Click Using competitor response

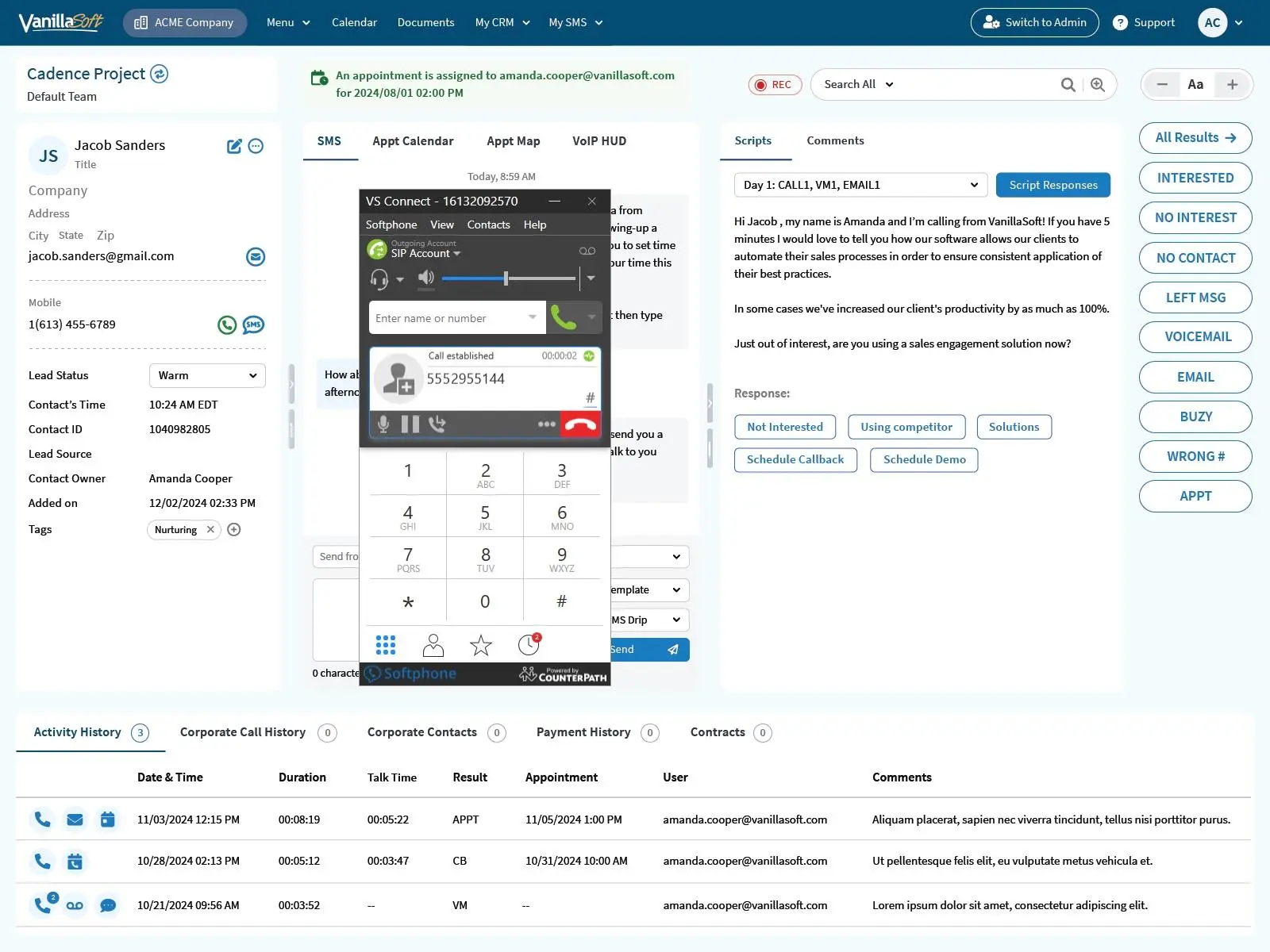906,428
